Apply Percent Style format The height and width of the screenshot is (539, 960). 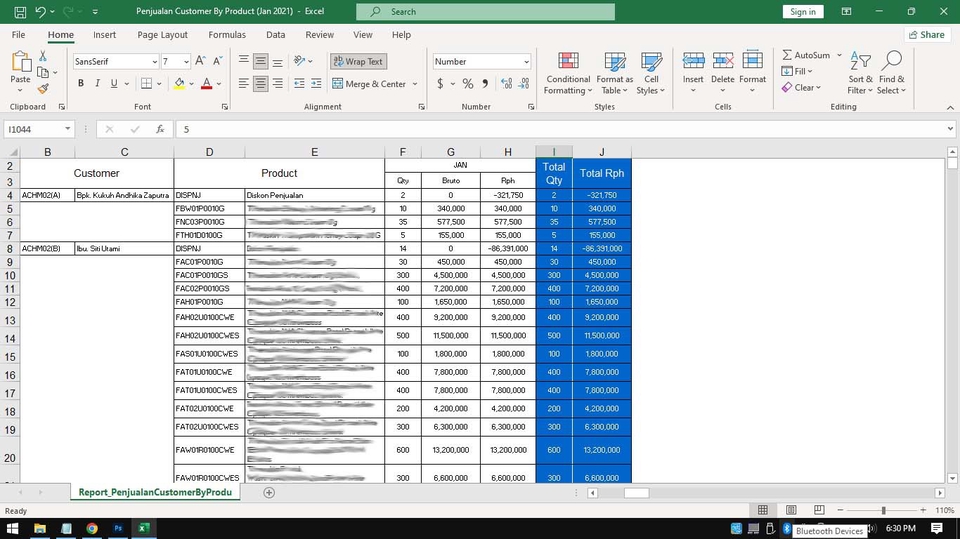468,83
